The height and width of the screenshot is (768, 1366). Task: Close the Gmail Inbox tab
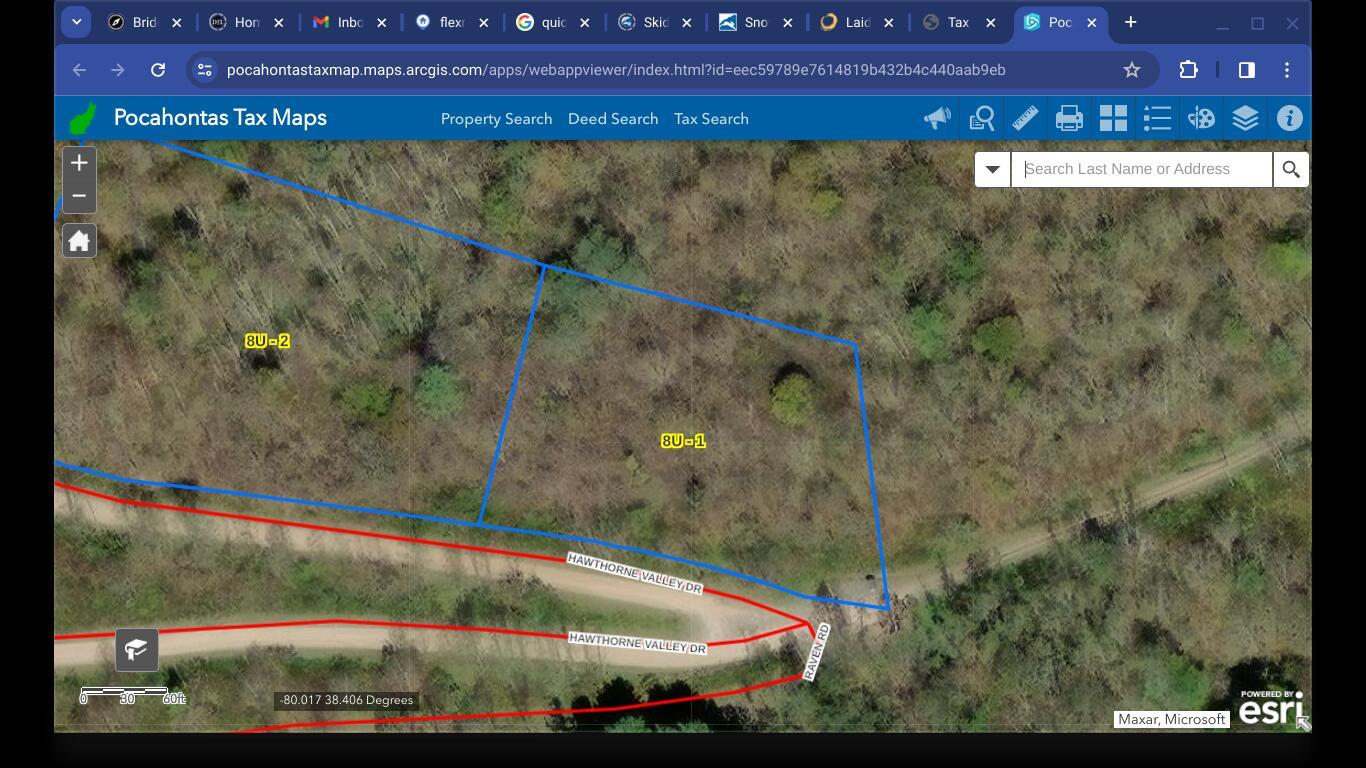click(x=381, y=22)
